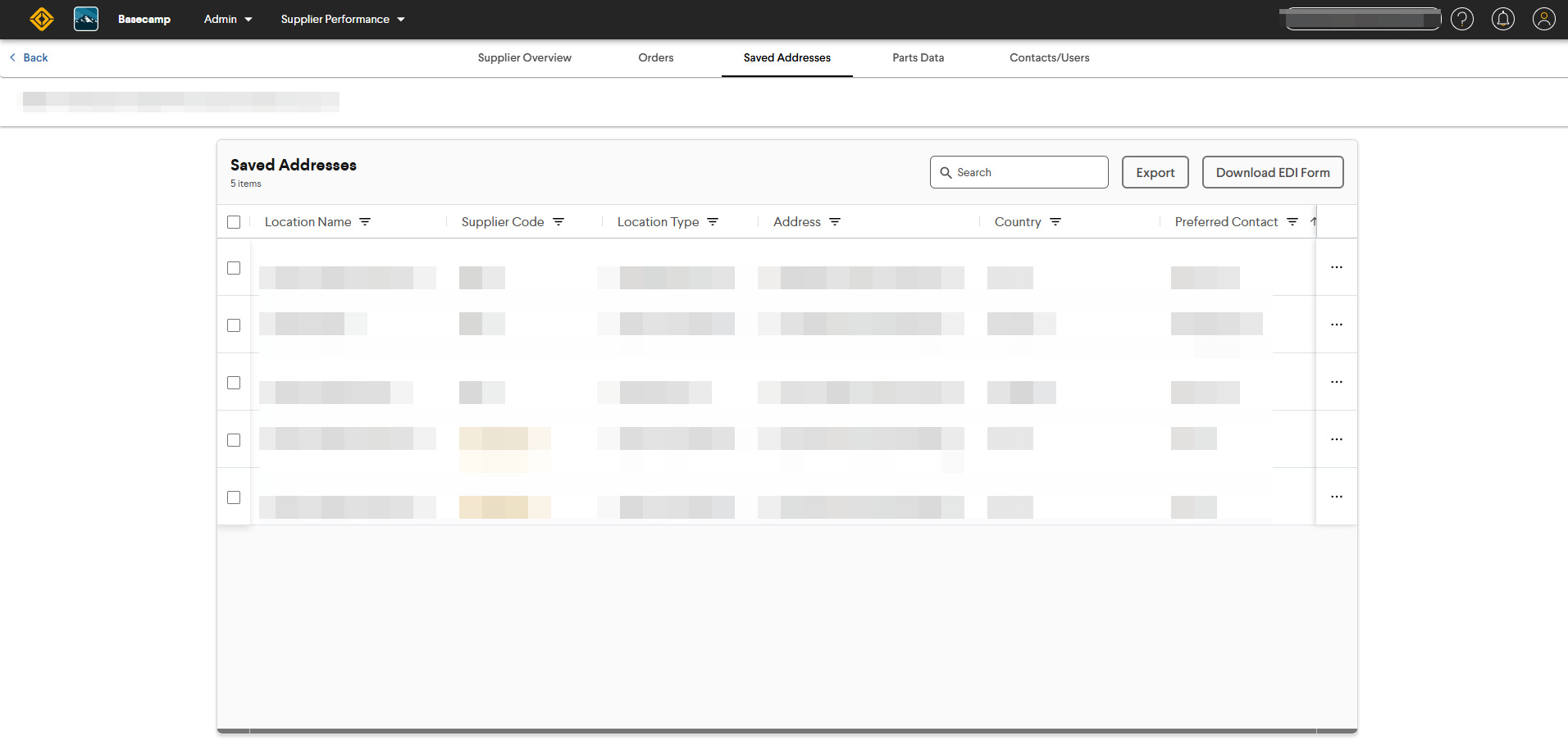Open the last row's three-dot menu
The image size is (1568, 745).
(1336, 497)
